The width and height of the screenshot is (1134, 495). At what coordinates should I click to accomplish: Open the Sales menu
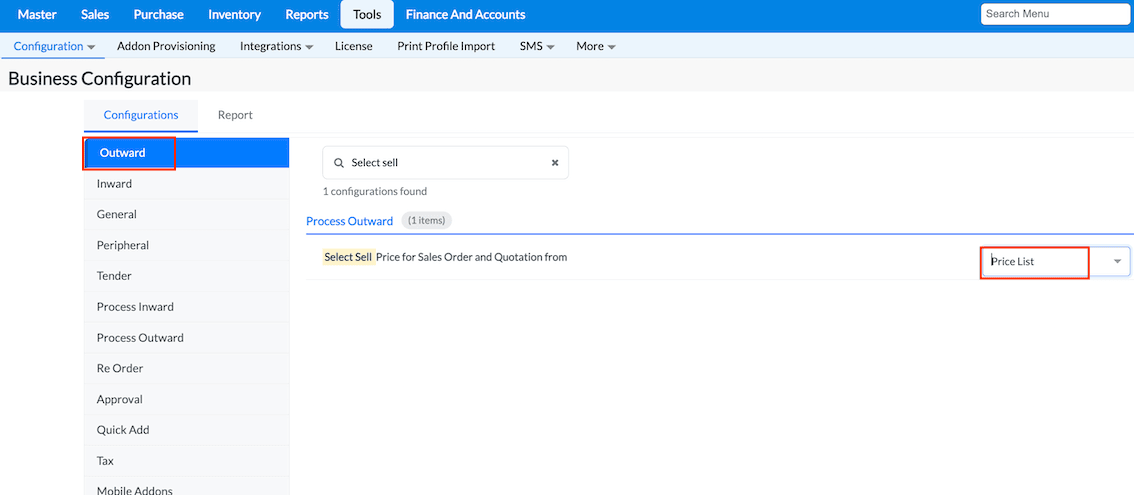point(95,14)
